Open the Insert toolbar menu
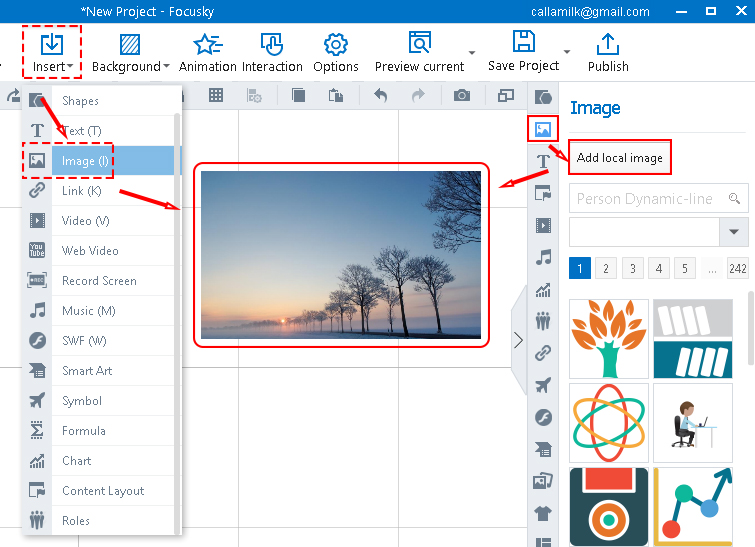755x547 pixels. 52,52
